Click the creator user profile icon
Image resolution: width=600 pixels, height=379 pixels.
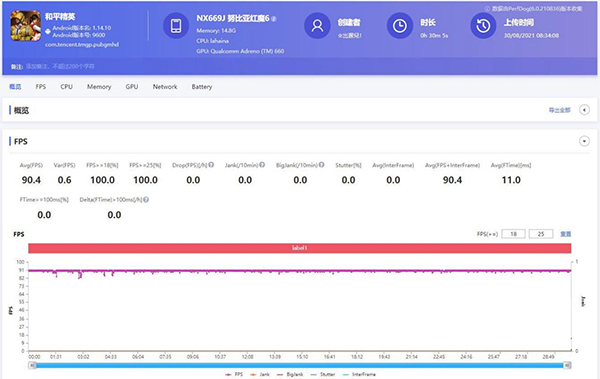tap(317, 26)
